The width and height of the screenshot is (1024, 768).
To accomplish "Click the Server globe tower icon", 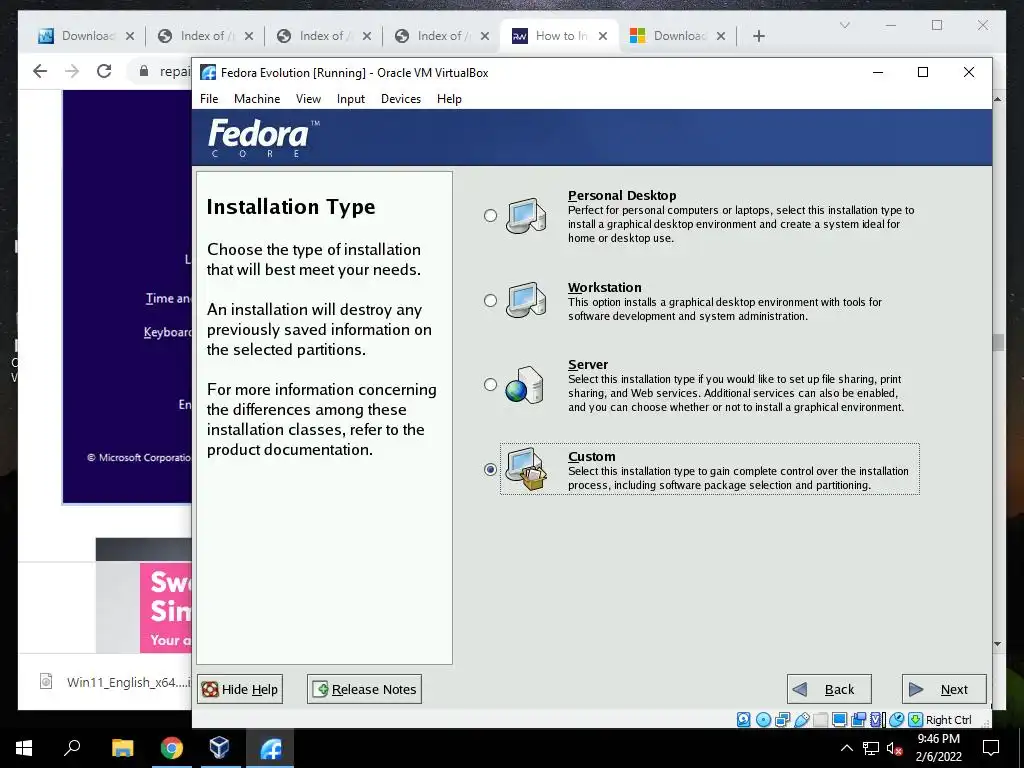I will pos(525,385).
